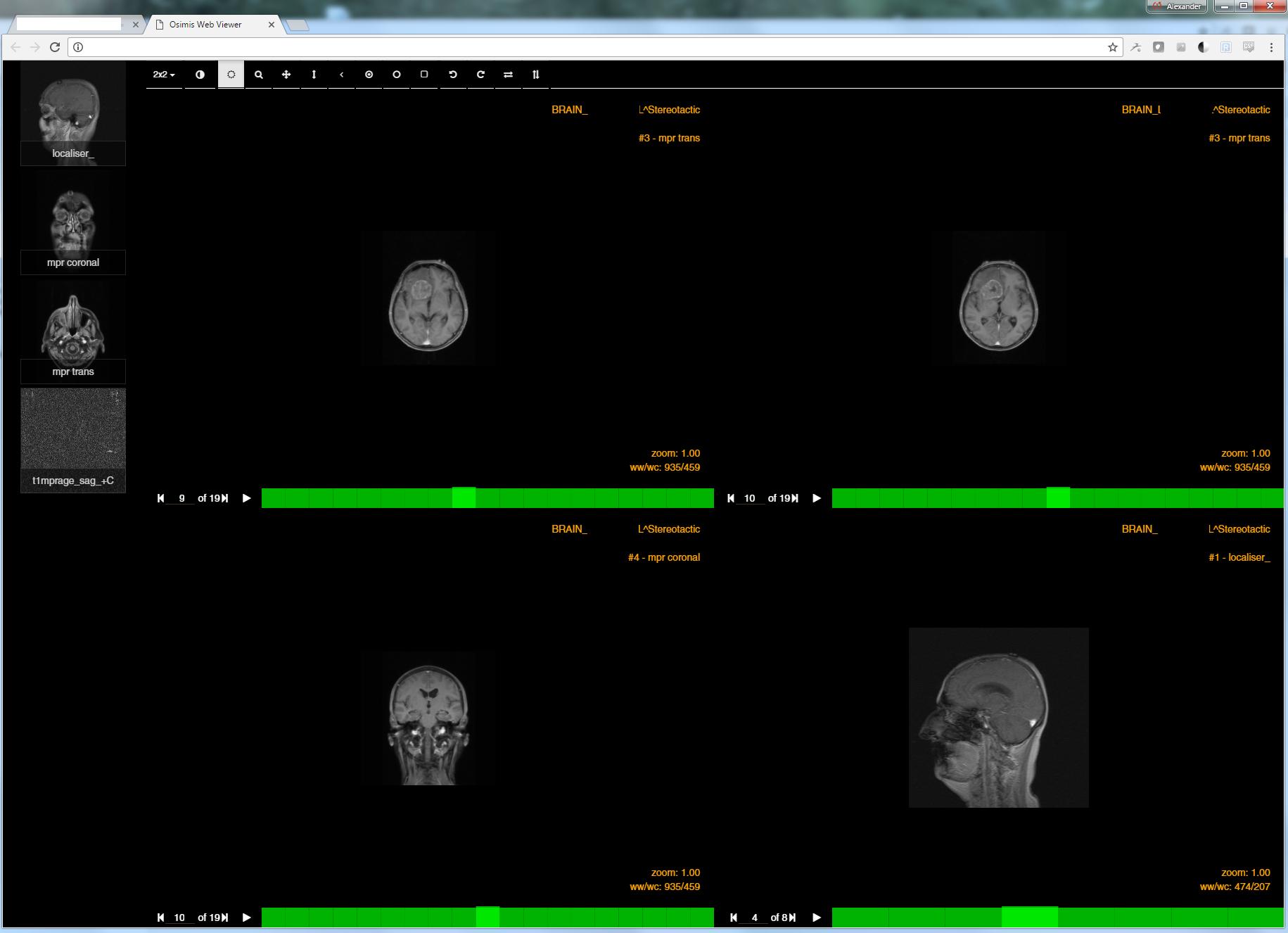
Task: Toggle the invert contrast tool
Action: [200, 75]
